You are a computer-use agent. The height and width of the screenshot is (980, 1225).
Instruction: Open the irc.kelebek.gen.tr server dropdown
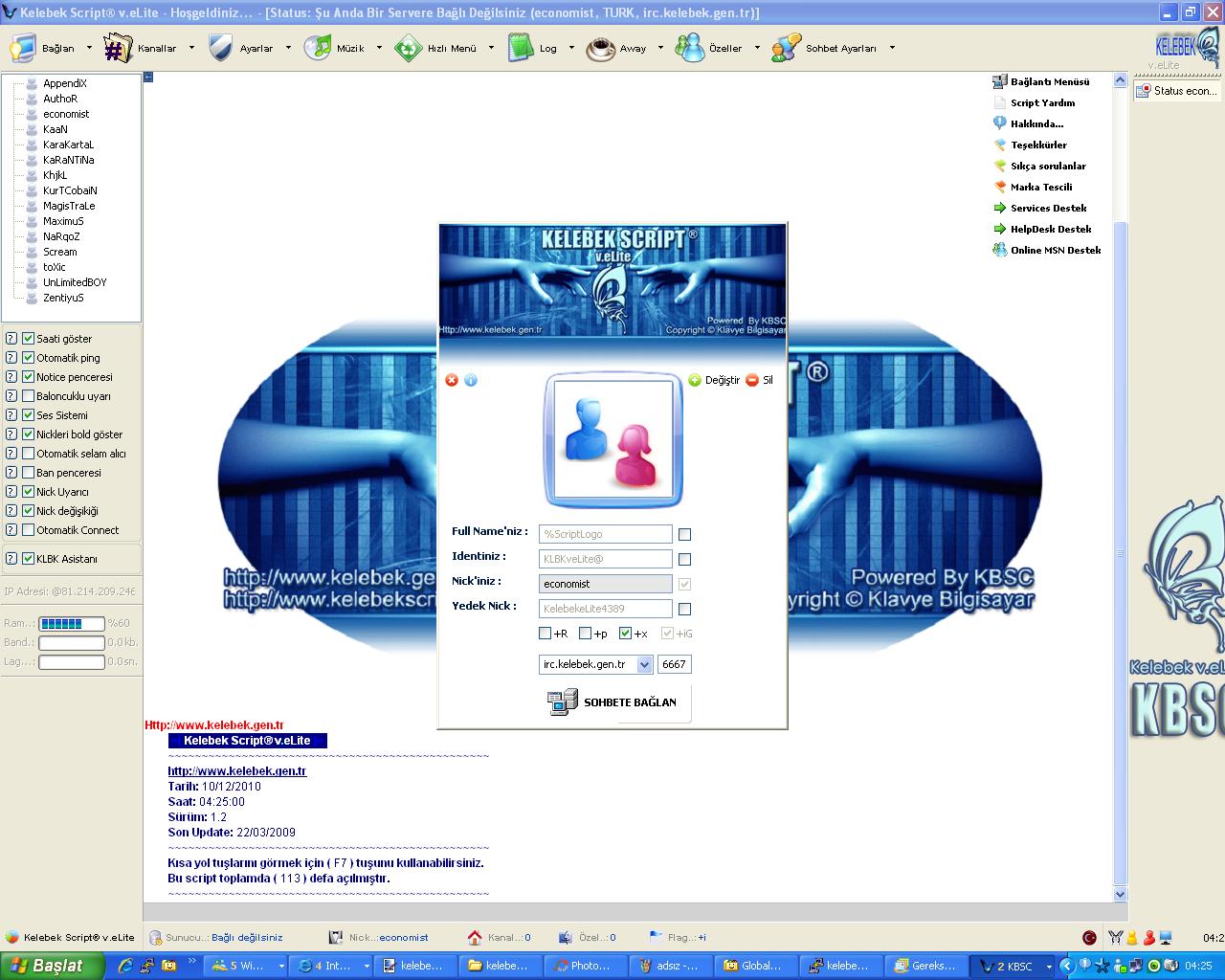[644, 664]
